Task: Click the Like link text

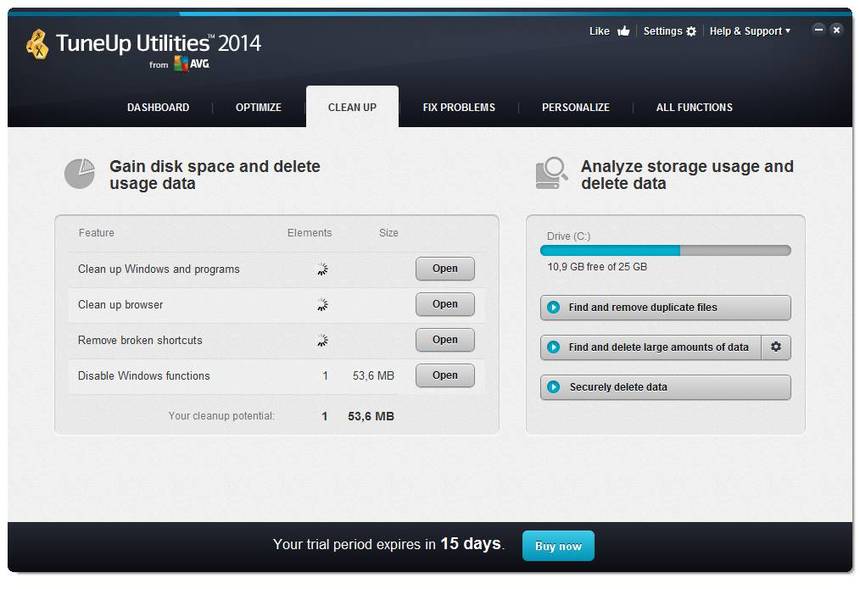Action: [x=599, y=31]
